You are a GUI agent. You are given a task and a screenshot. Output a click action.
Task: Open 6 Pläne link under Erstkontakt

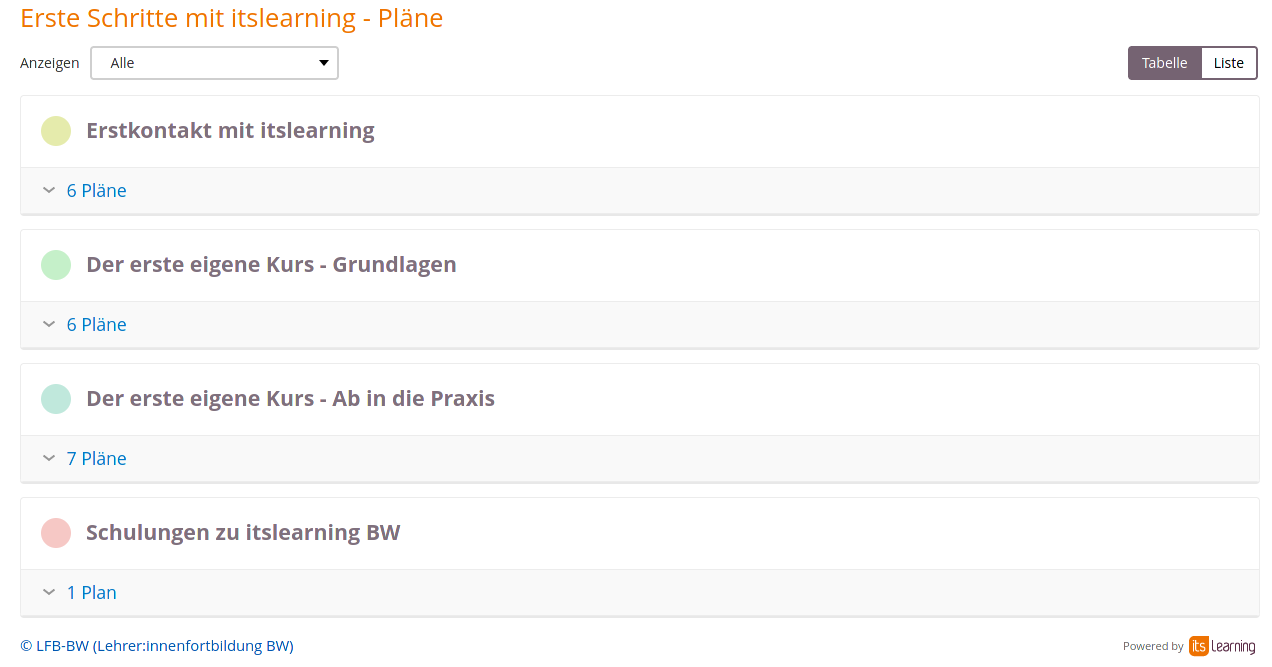(97, 191)
